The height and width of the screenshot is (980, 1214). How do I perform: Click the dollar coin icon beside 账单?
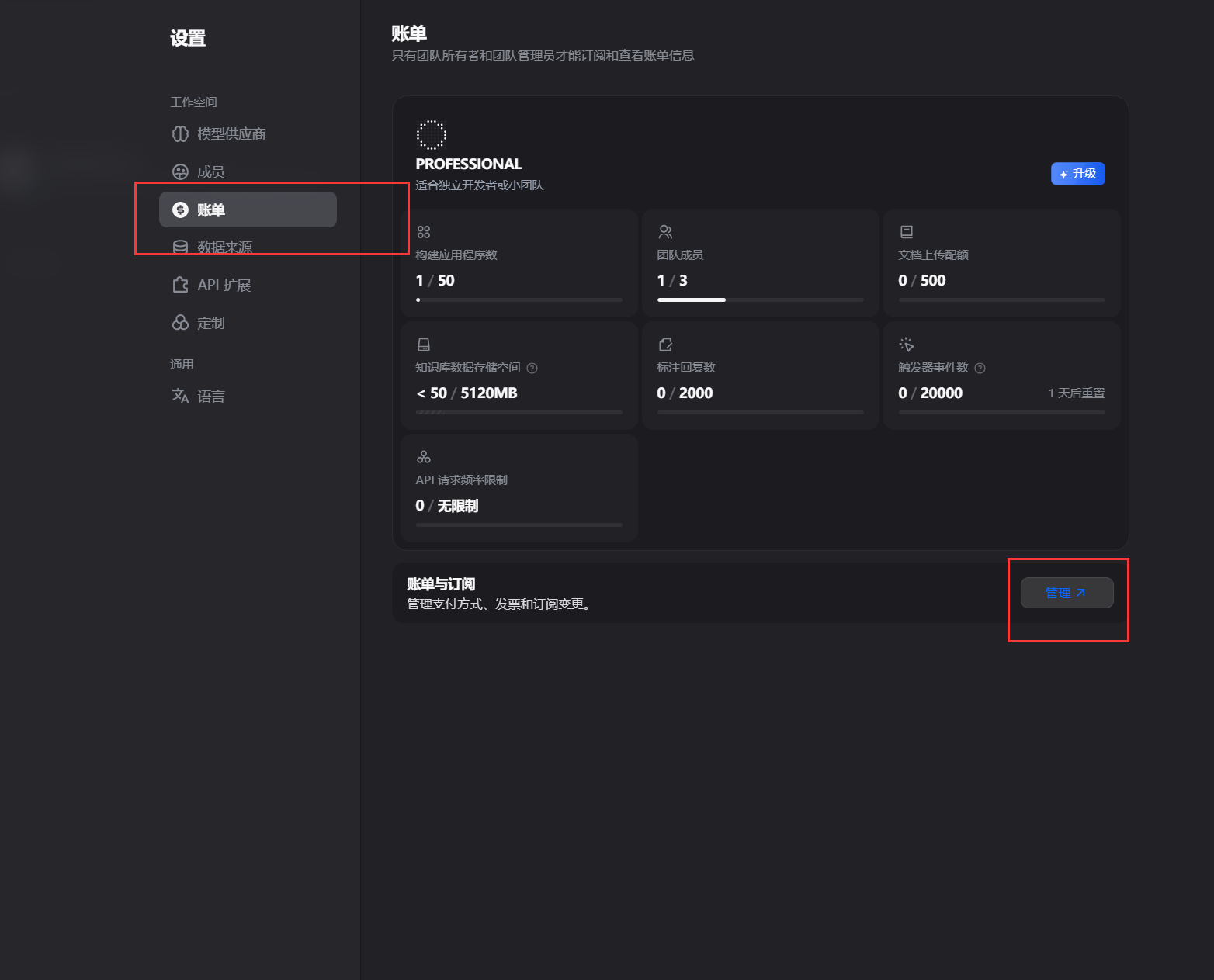(x=180, y=210)
